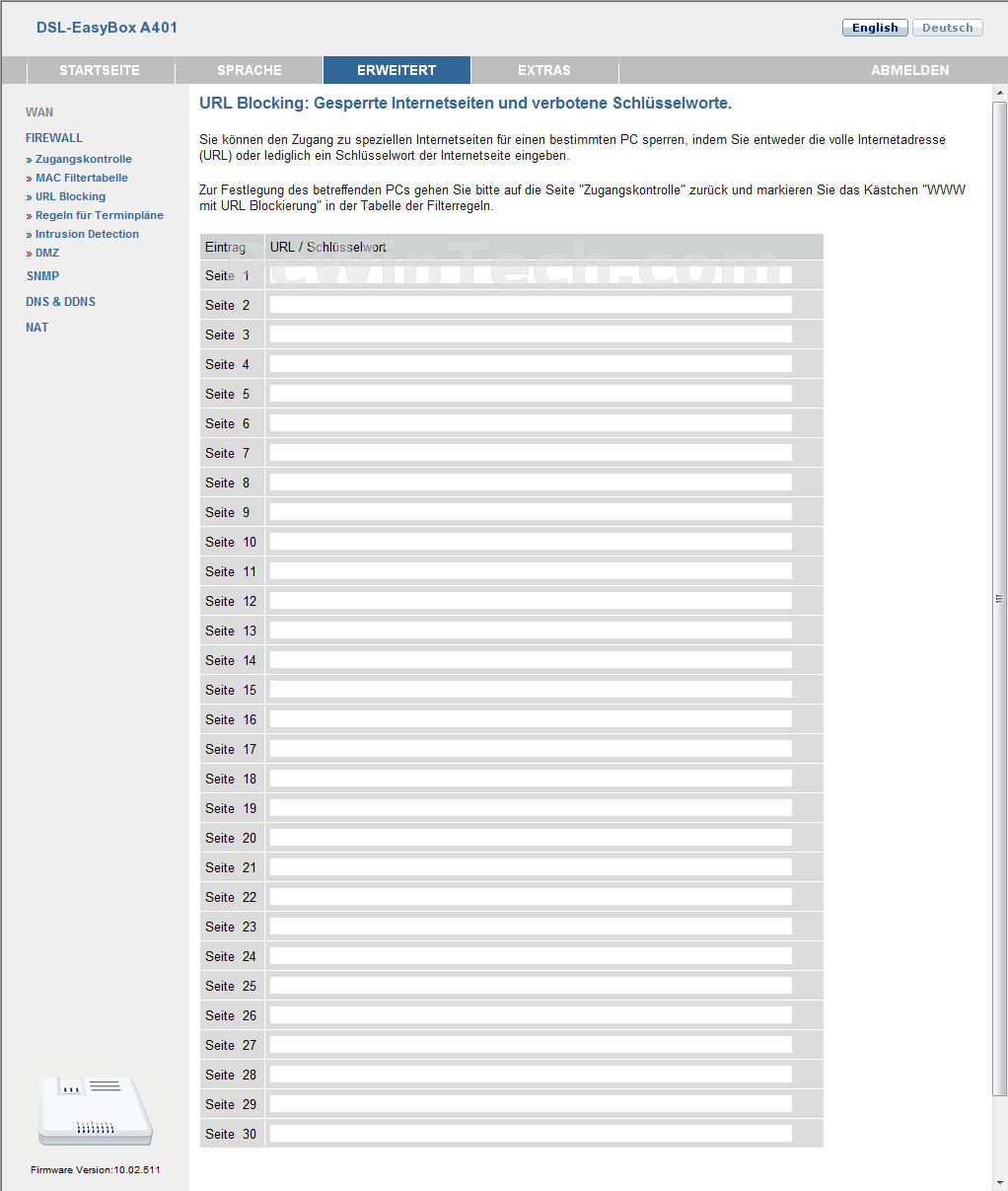Screen dimensions: 1008x1191
Task: Focus URL field for Seite 18
Action: coord(531,779)
